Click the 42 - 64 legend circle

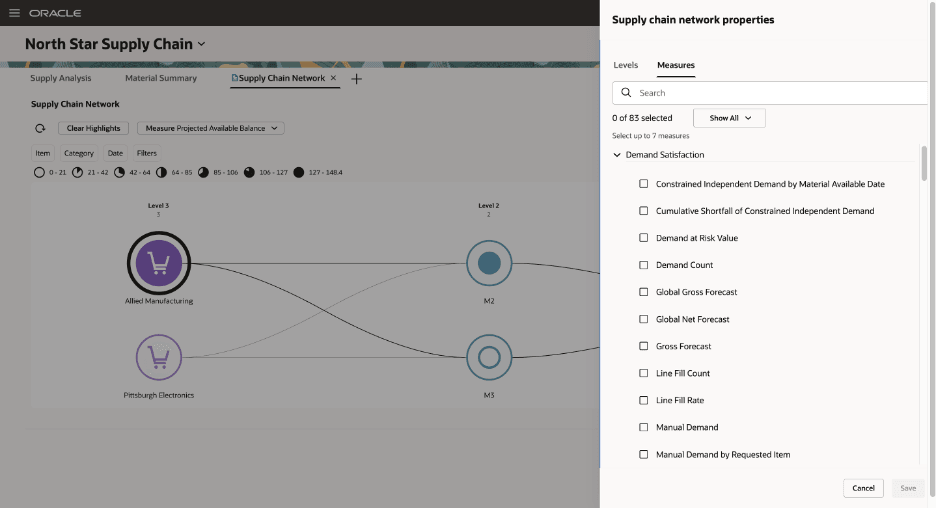119,173
